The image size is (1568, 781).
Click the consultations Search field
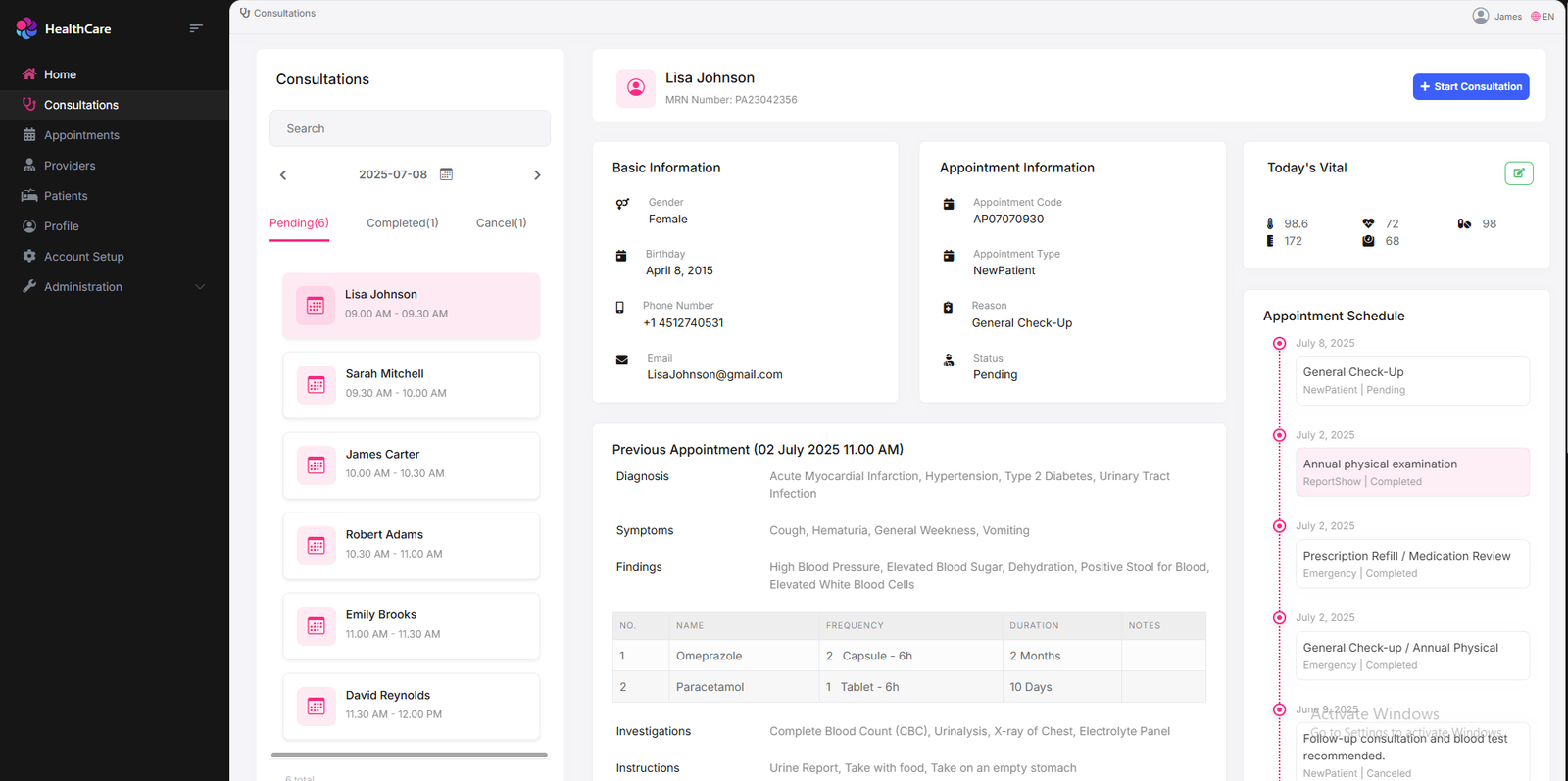click(410, 128)
